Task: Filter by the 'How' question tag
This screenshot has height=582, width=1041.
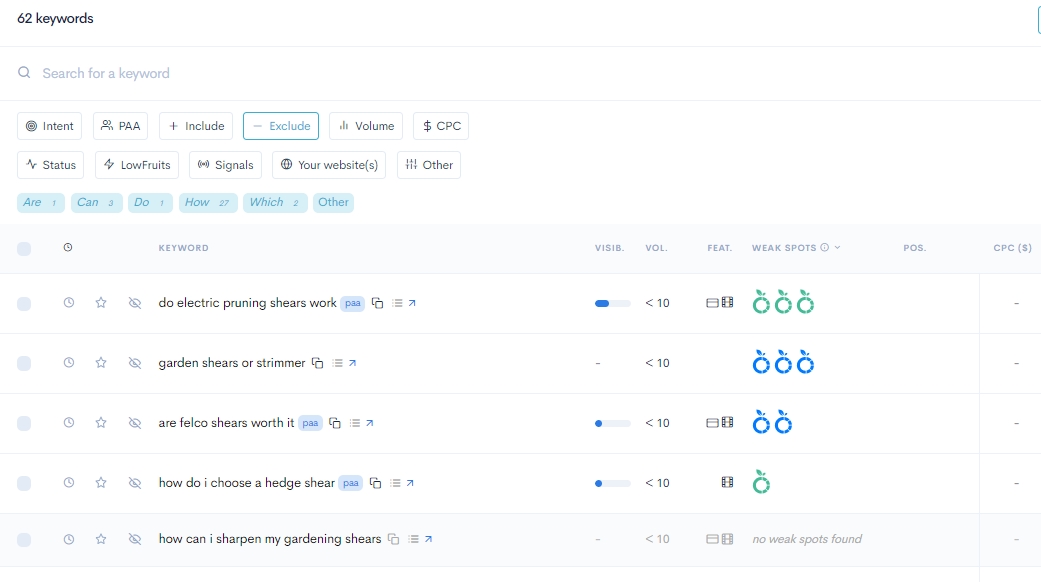Action: (x=208, y=202)
